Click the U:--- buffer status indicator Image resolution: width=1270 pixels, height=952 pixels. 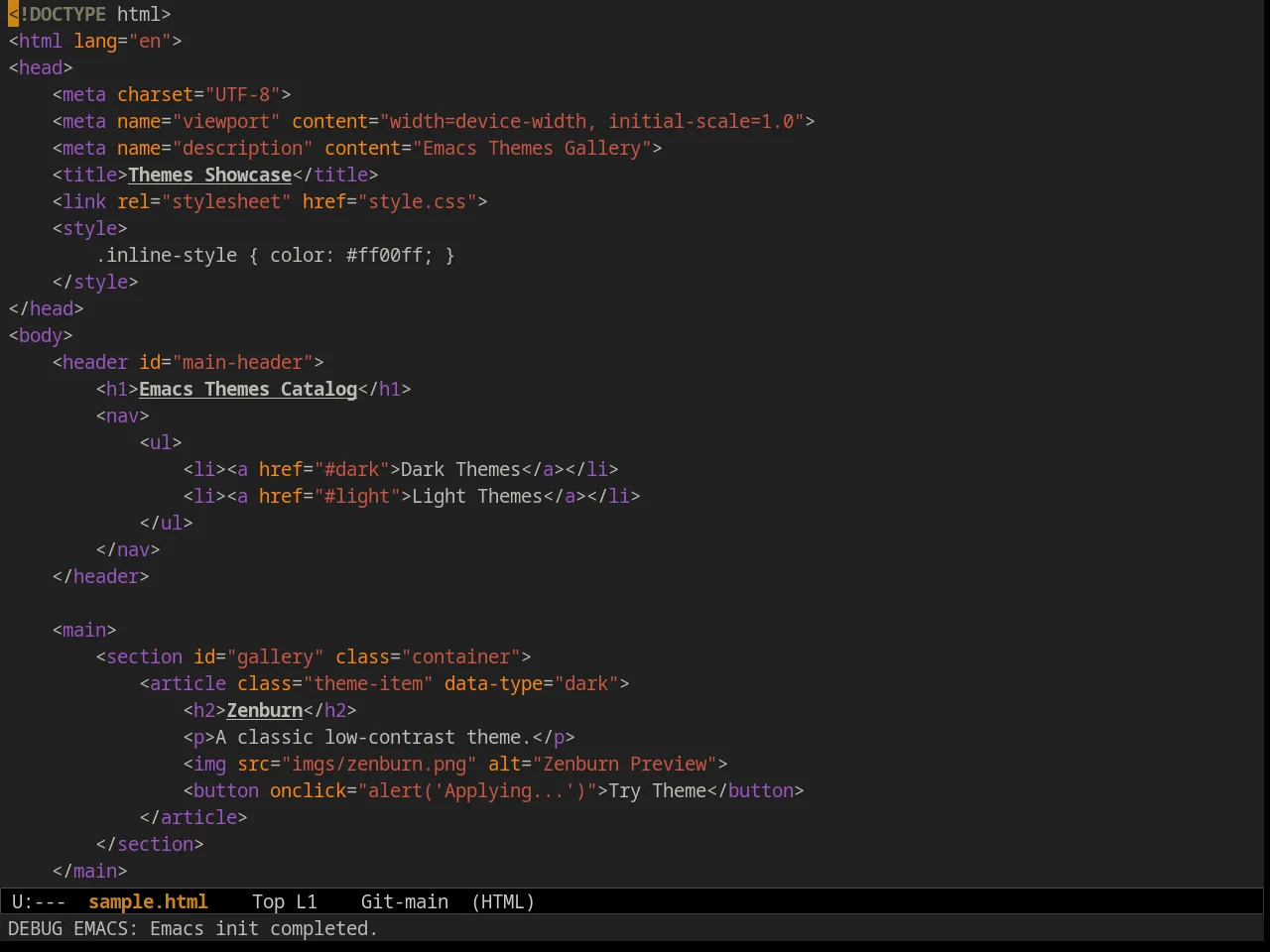[x=39, y=901]
